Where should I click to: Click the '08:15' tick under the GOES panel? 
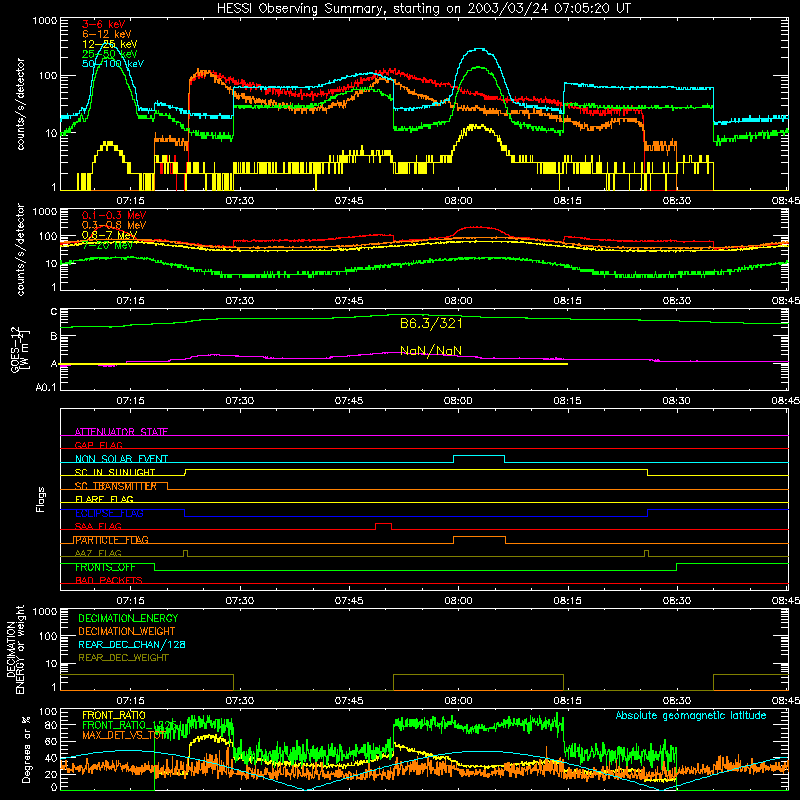coord(567,401)
